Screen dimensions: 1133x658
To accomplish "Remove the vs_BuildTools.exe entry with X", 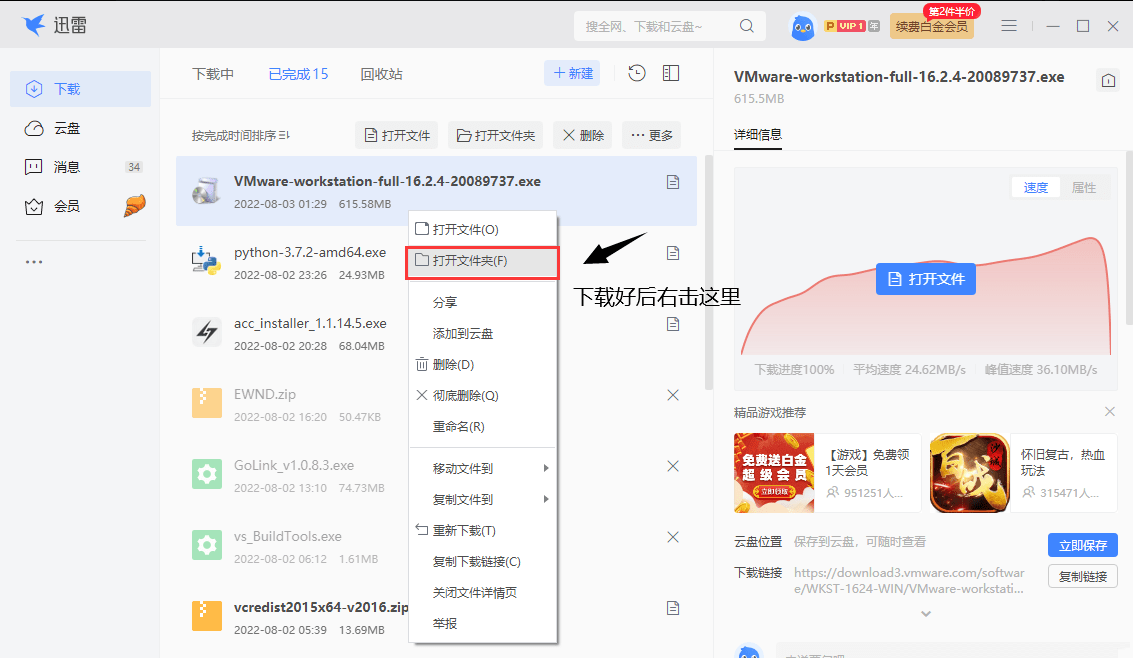I will 673,537.
